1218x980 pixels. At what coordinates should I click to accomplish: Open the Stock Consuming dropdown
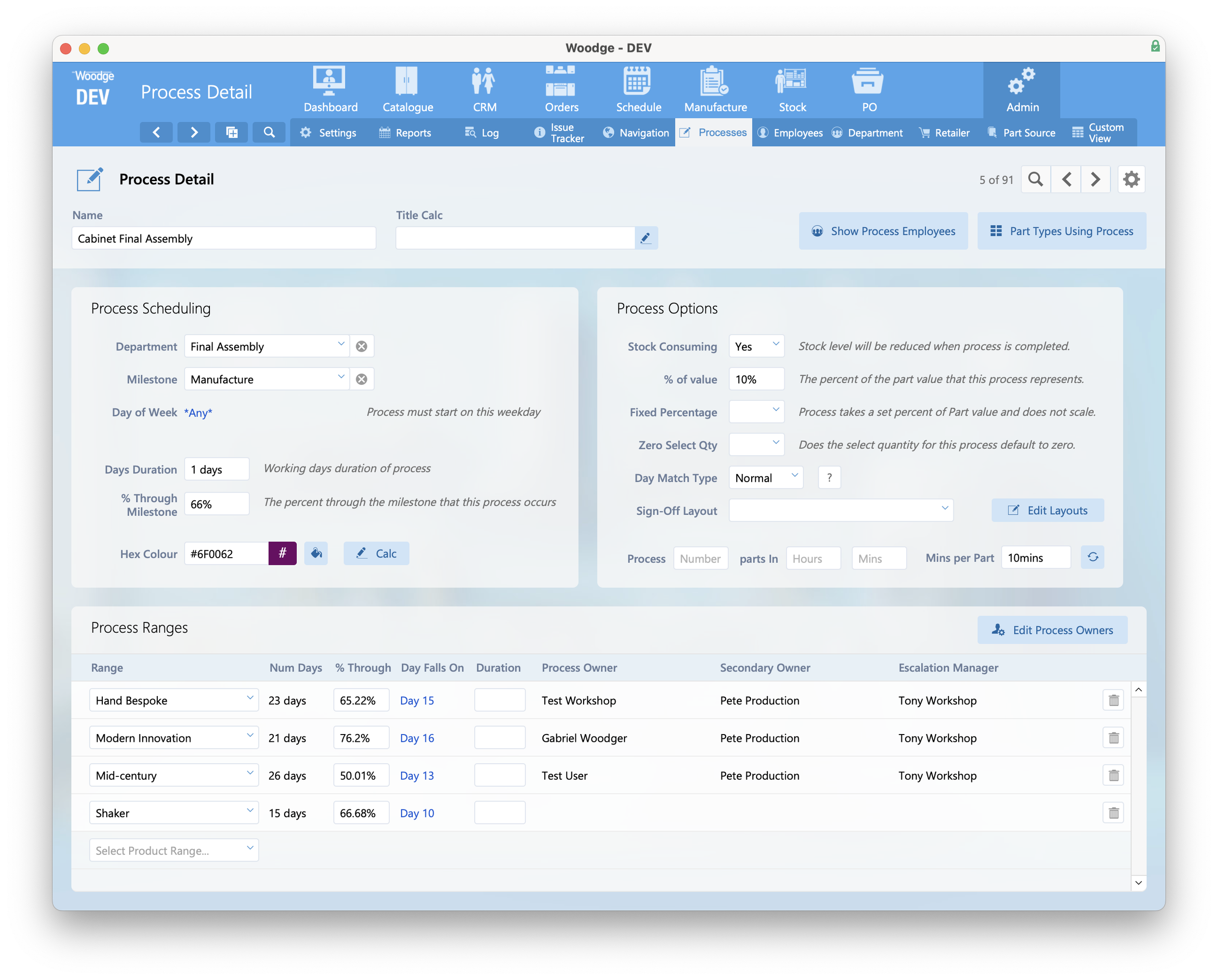click(x=757, y=346)
